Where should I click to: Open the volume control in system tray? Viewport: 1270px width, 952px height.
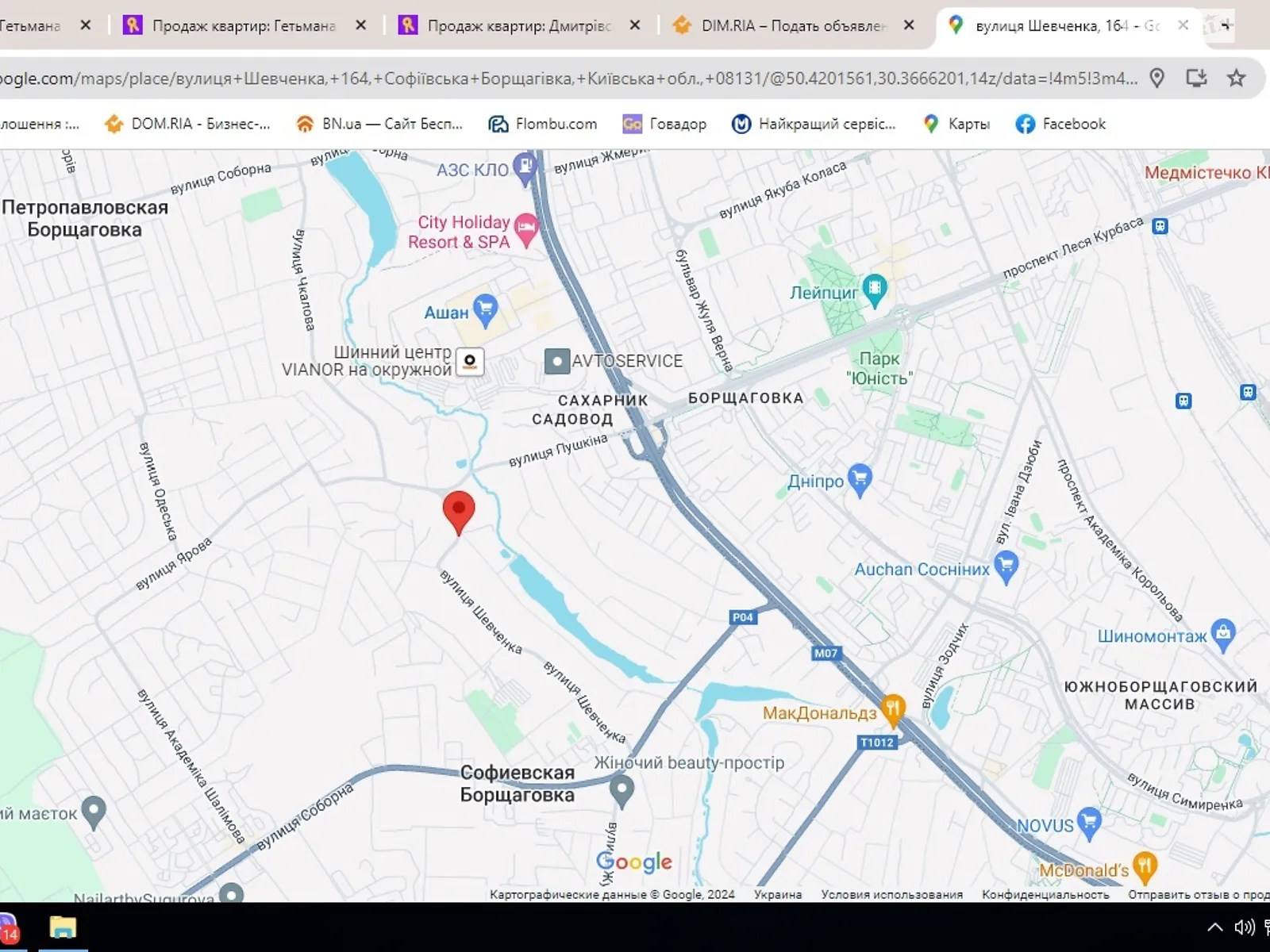[1244, 927]
